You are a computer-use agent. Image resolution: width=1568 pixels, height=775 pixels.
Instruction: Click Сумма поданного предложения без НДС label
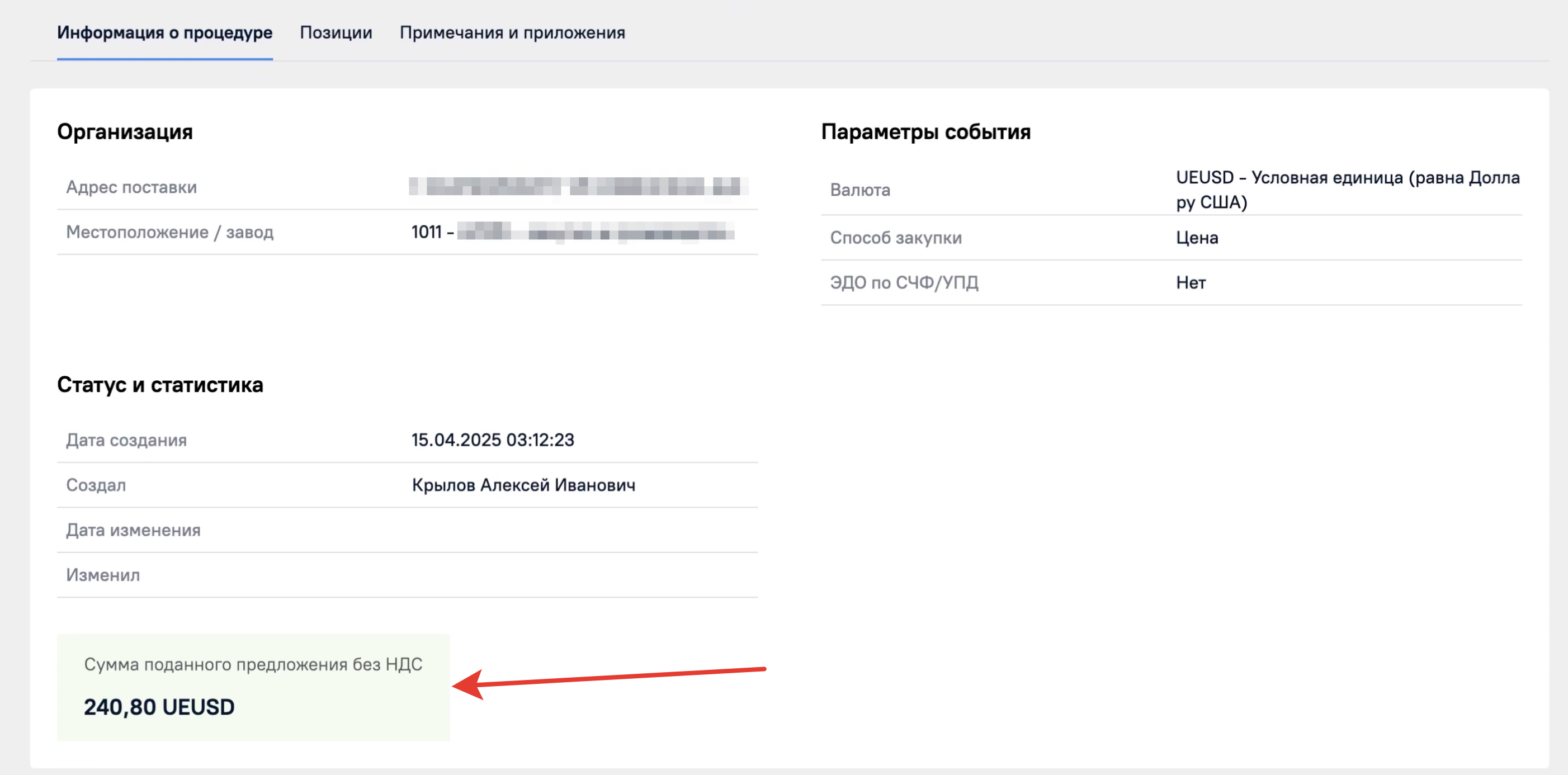pos(253,664)
